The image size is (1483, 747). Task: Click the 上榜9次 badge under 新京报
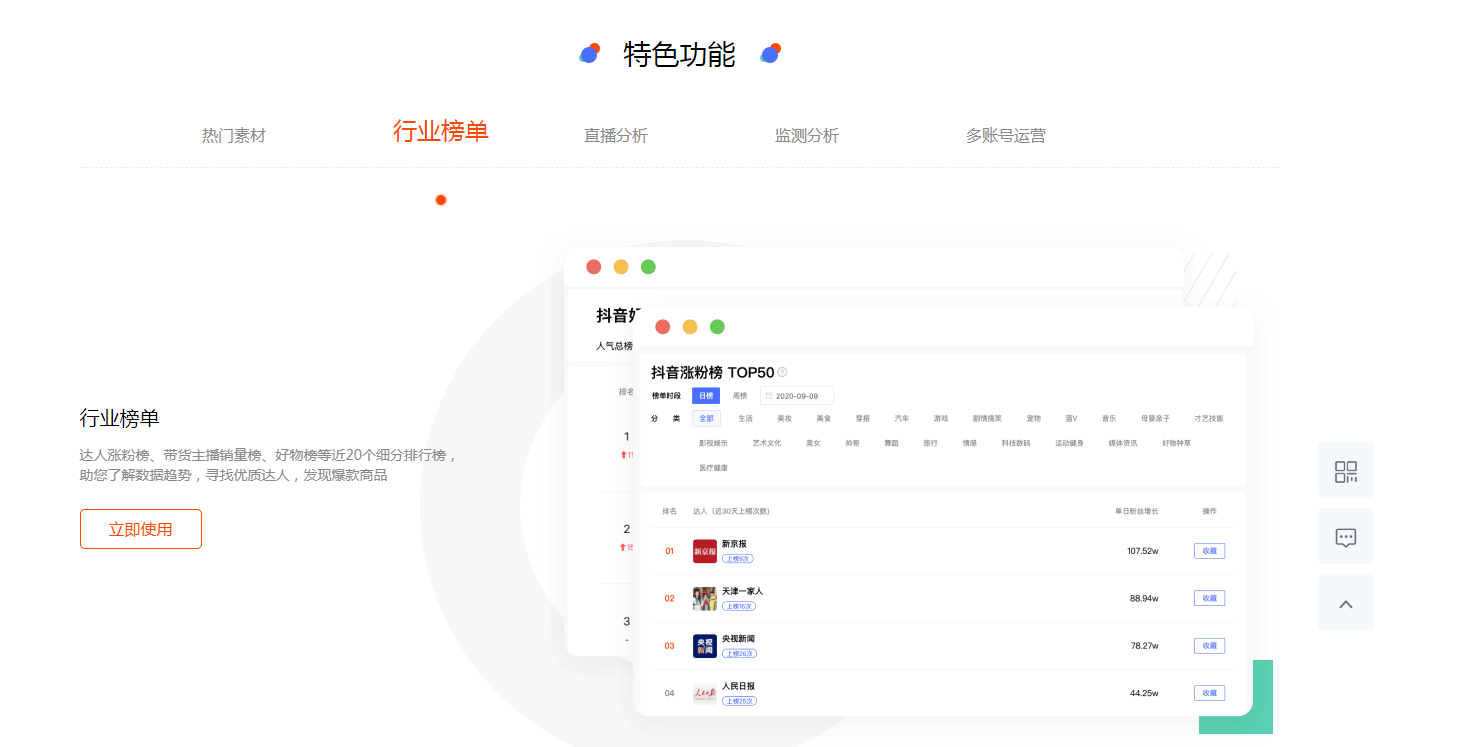click(x=738, y=558)
